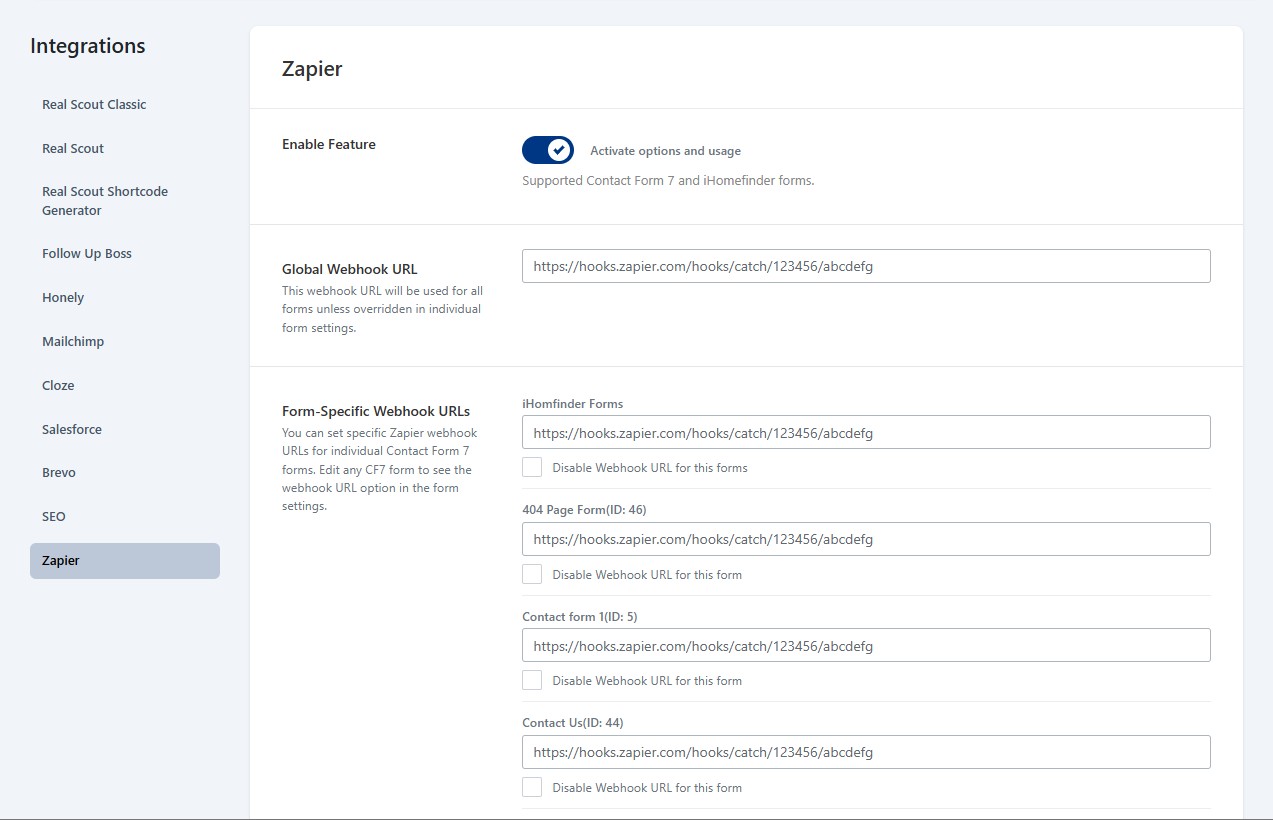Click 'Global Webhook URL' label
The height and width of the screenshot is (820, 1273).
click(350, 269)
